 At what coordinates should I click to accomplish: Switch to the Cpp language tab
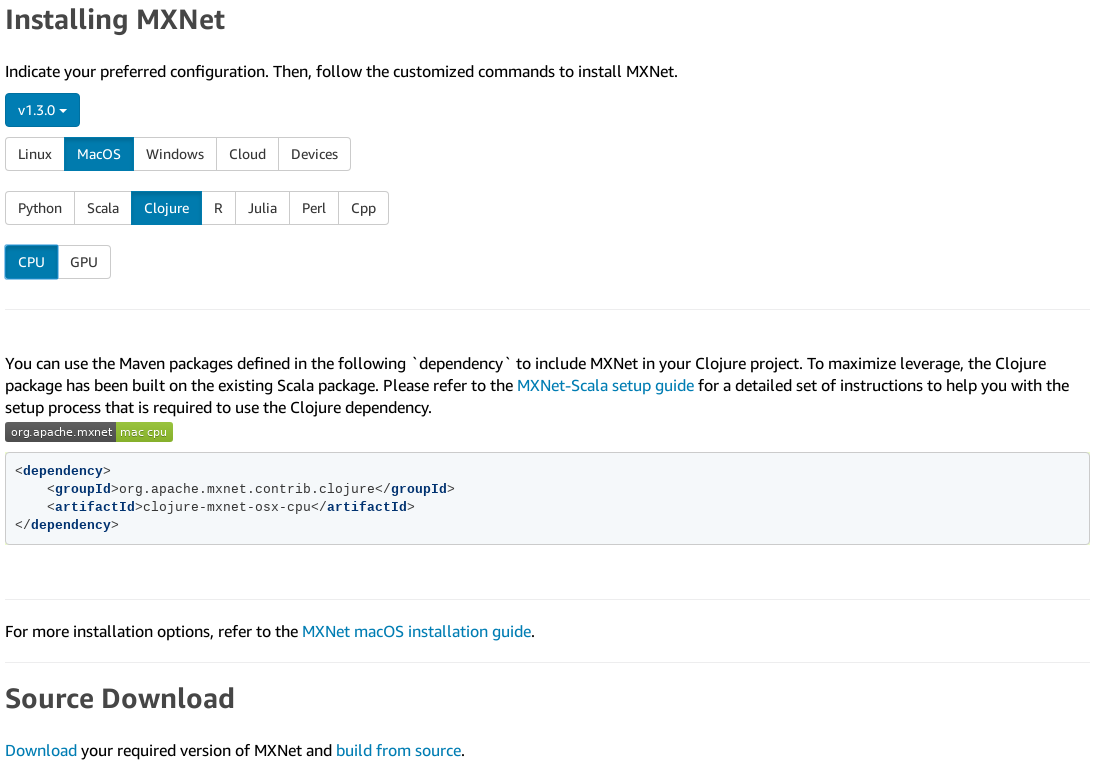coord(363,208)
